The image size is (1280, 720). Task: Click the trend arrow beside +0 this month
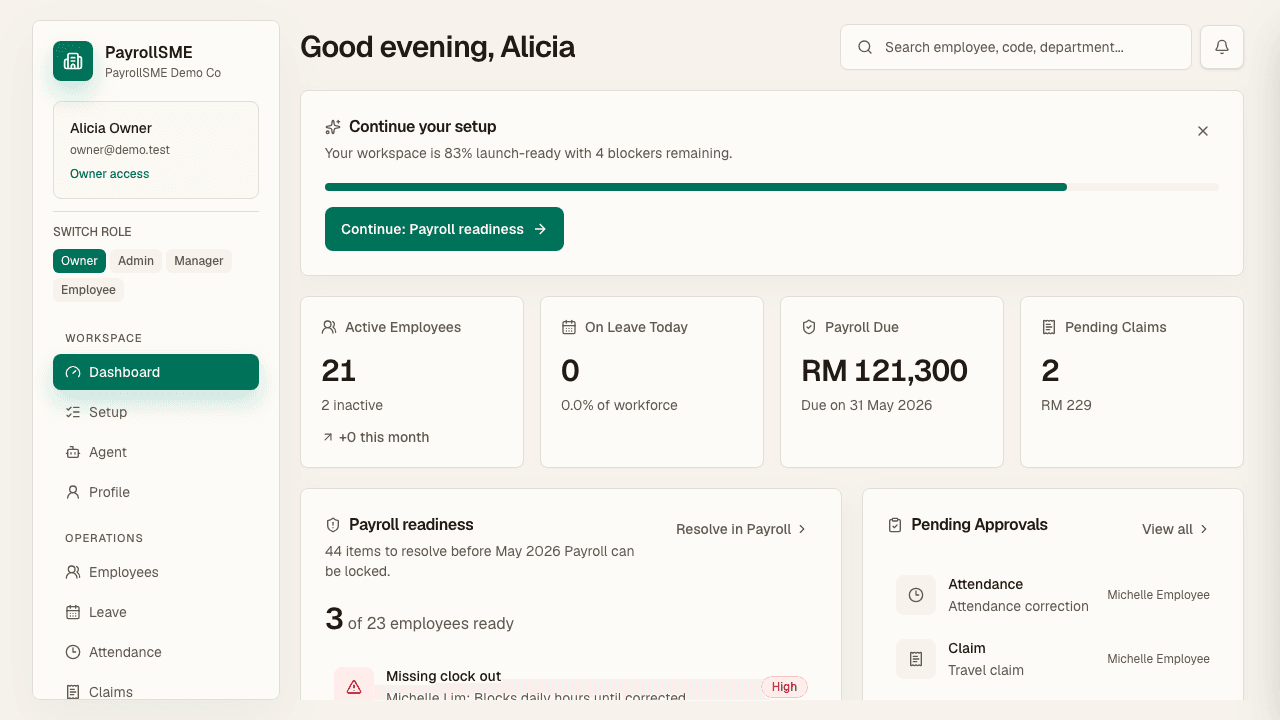point(328,437)
